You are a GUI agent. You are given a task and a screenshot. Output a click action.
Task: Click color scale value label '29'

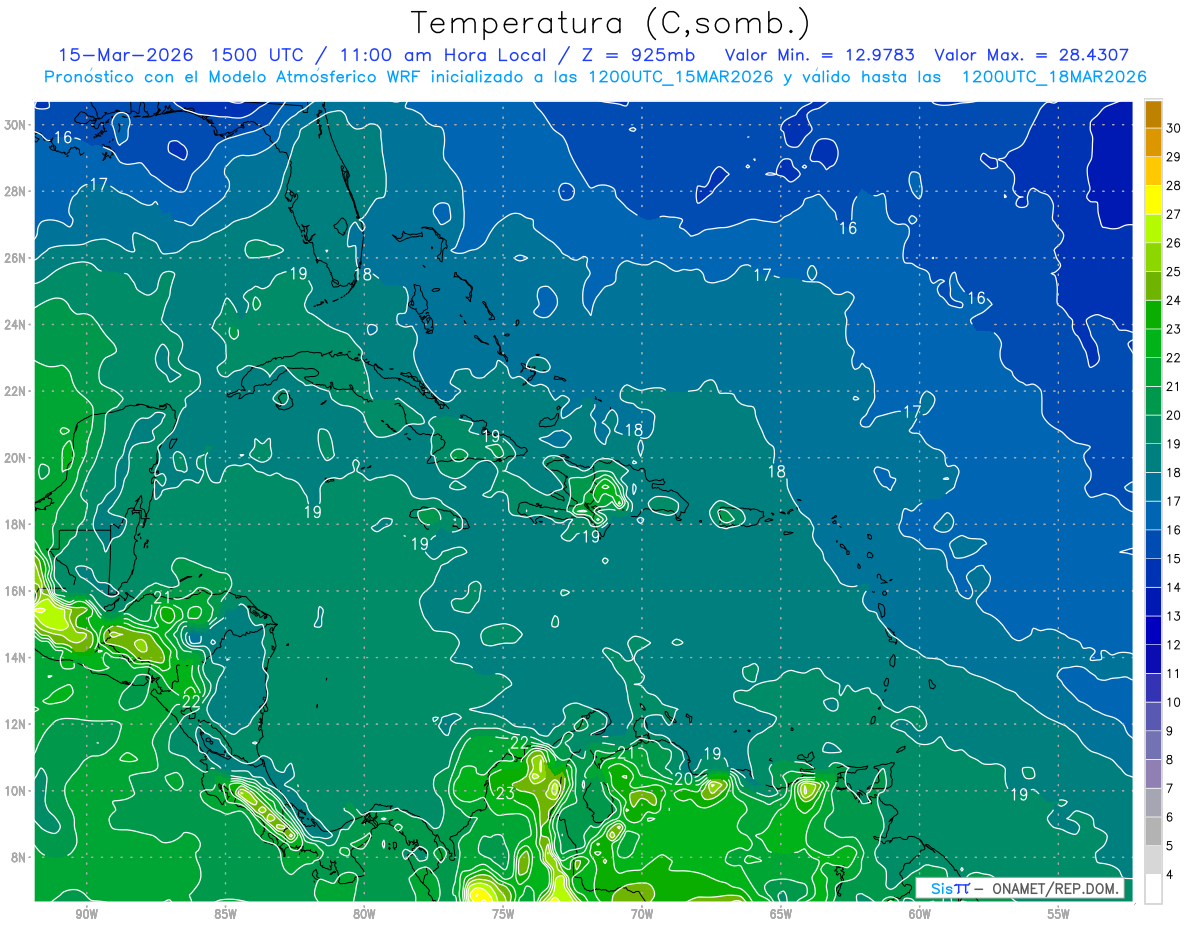(x=1174, y=156)
